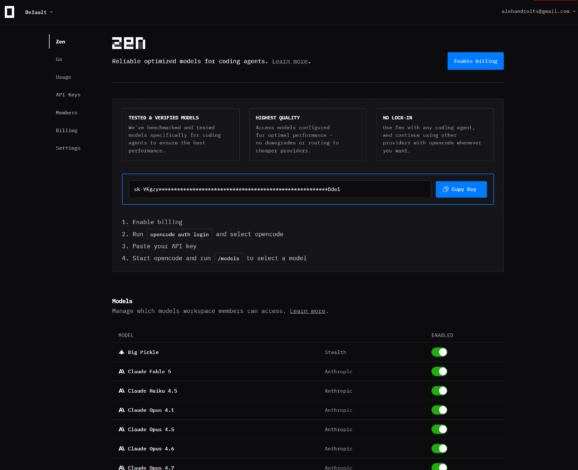Screen dimensions: 578x470
Task: Click the opencode logo icon
Action: coord(10,12)
